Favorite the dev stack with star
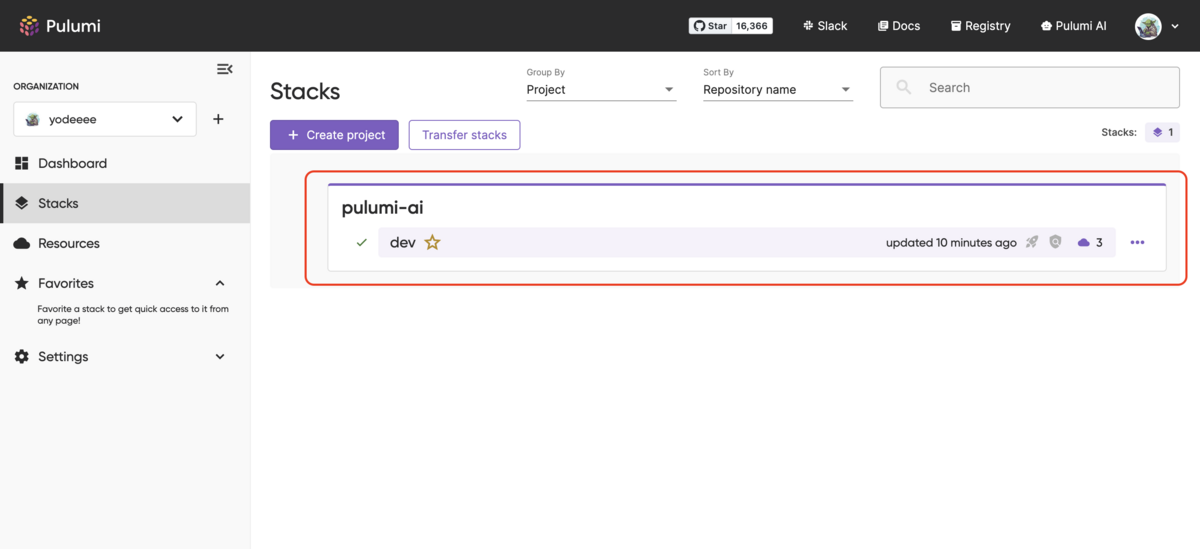The image size is (1200, 549). [432, 242]
